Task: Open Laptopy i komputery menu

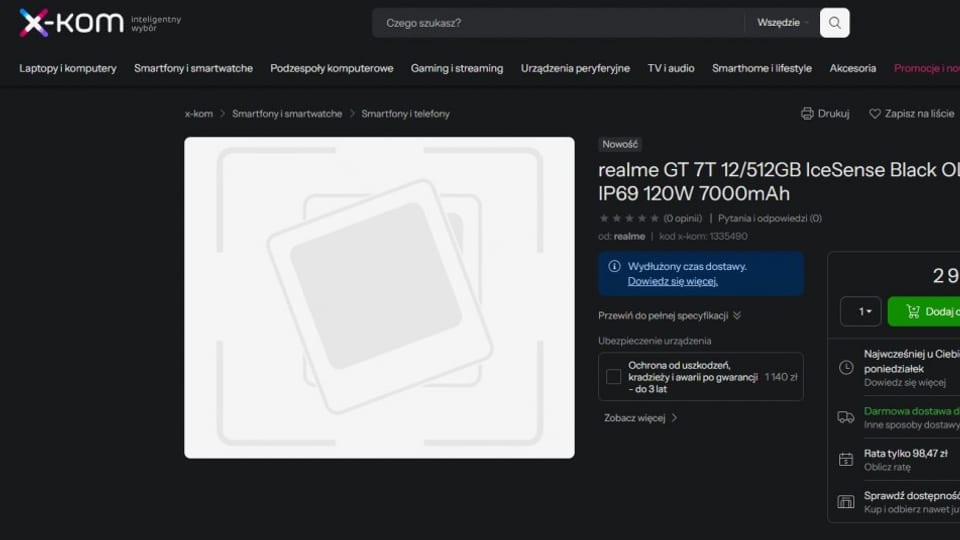Action: click(x=68, y=68)
